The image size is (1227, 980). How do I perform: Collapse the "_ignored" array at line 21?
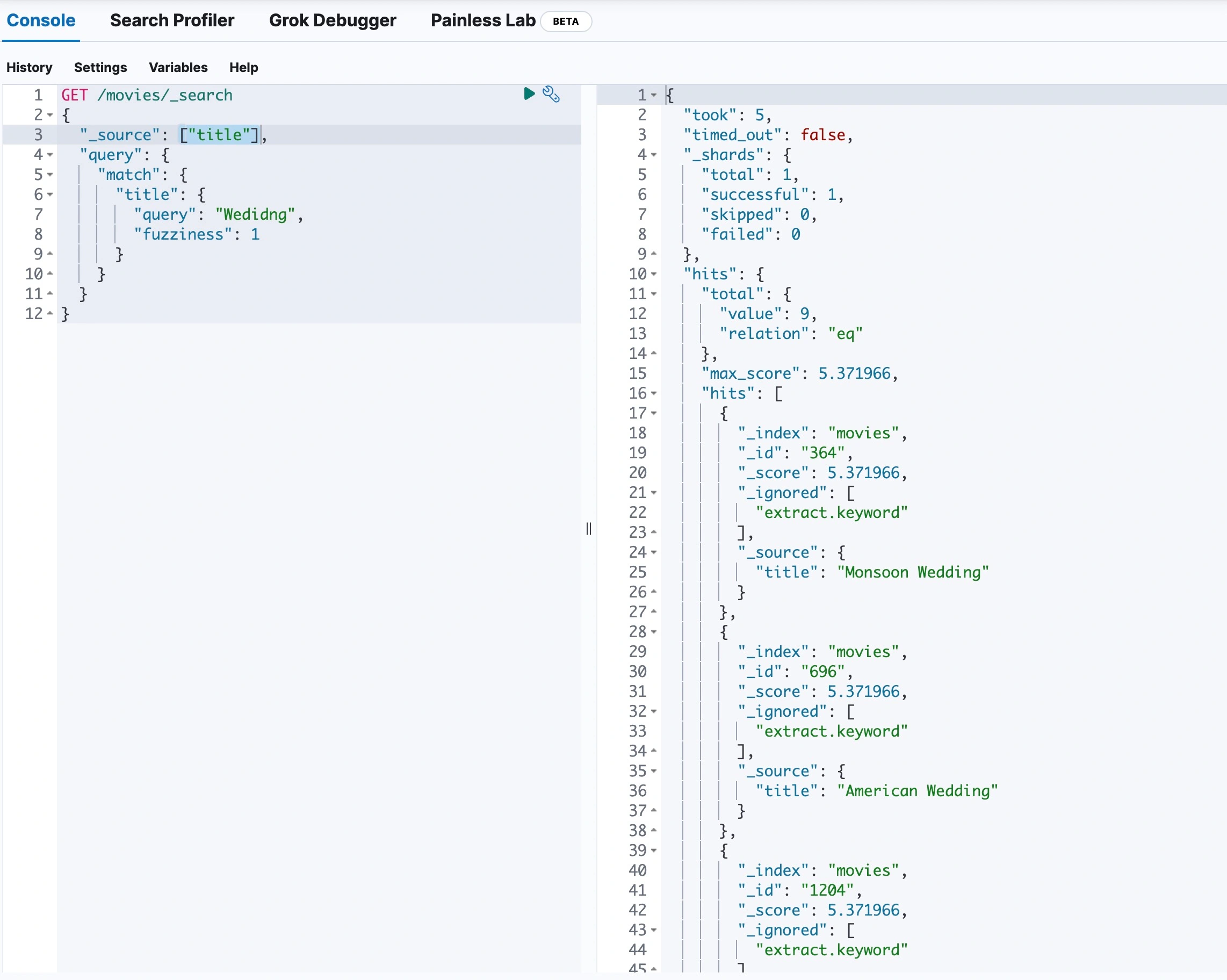[654, 493]
